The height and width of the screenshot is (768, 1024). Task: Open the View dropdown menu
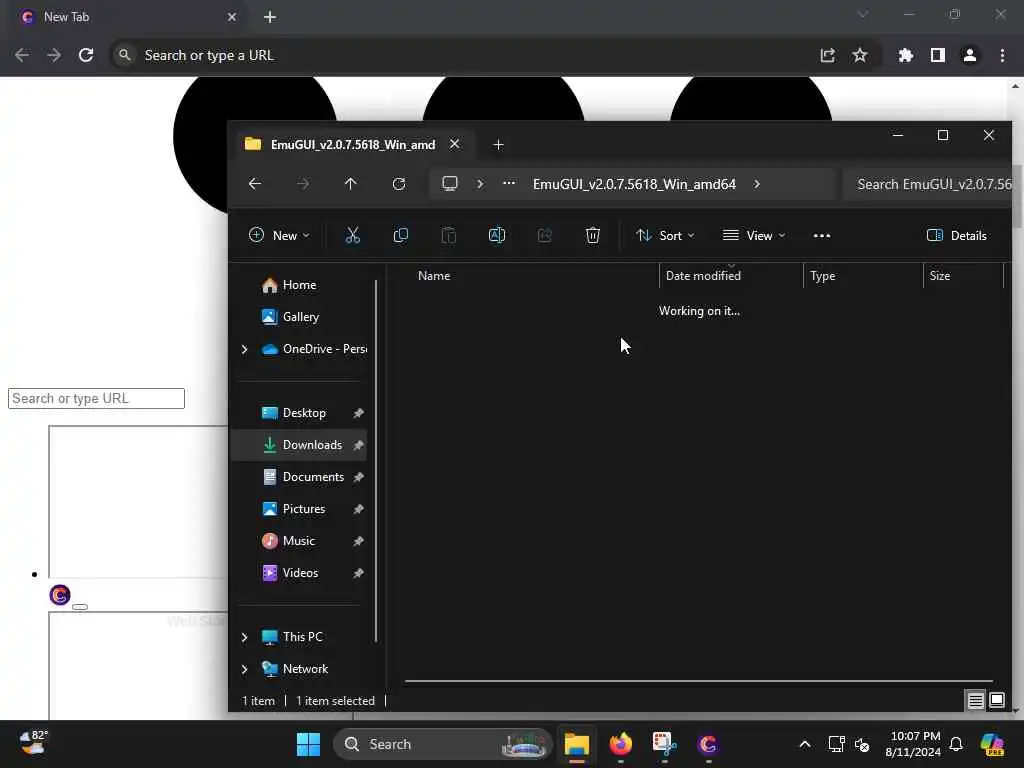(x=754, y=236)
